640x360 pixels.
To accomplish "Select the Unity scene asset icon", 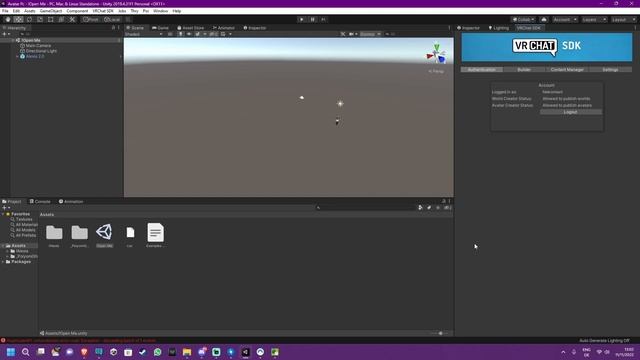I will tap(104, 232).
